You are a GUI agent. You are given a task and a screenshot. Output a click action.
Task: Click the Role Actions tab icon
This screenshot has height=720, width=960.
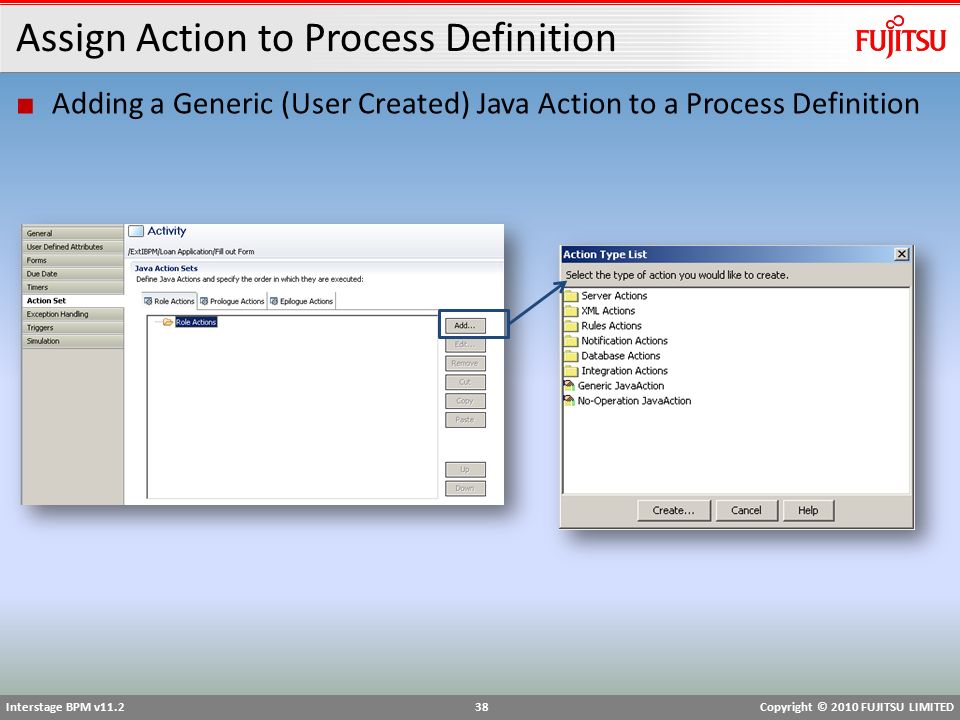pyautogui.click(x=148, y=301)
